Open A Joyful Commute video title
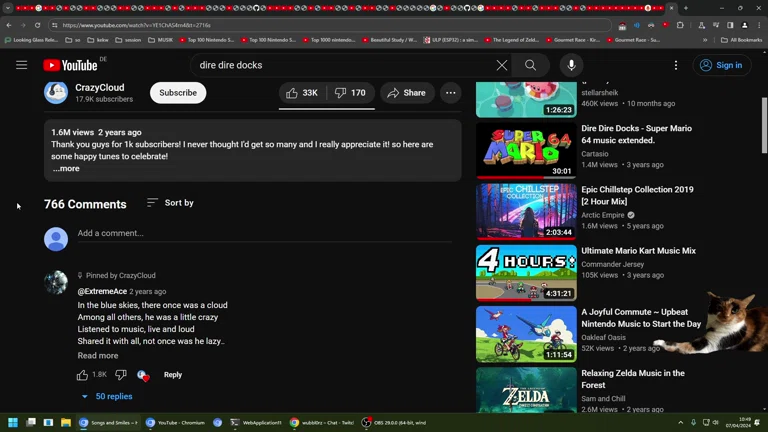This screenshot has width=768, height=432. click(x=641, y=318)
